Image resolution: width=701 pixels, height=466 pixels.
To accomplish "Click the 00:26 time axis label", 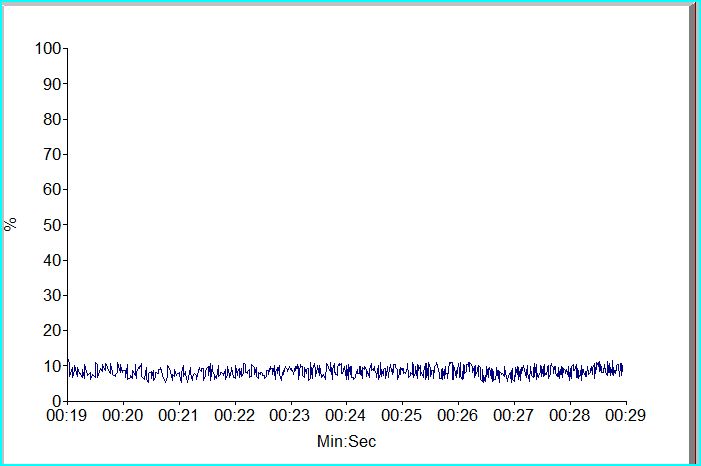I will [457, 415].
